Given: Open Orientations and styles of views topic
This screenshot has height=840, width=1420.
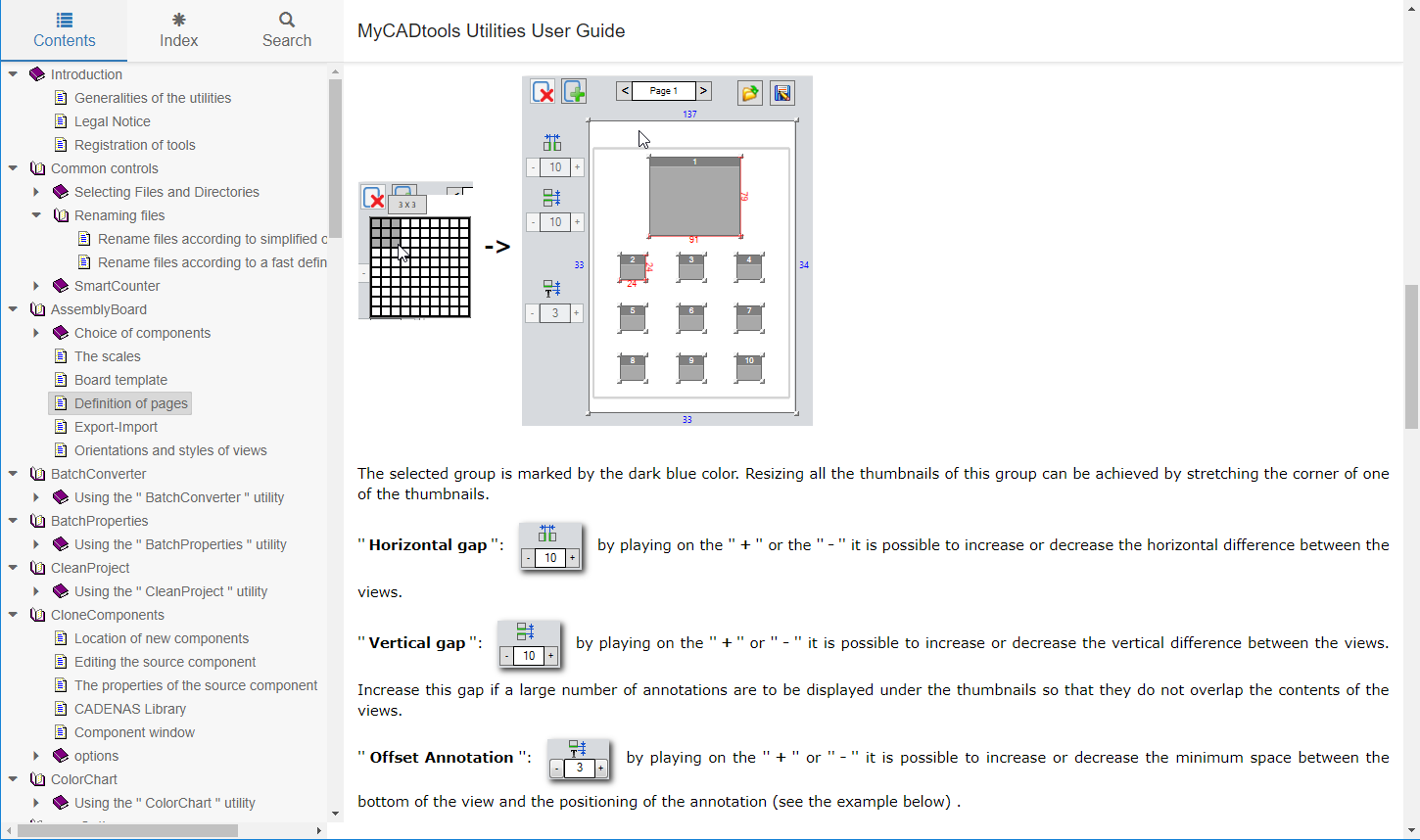Looking at the screenshot, I should coord(170,450).
